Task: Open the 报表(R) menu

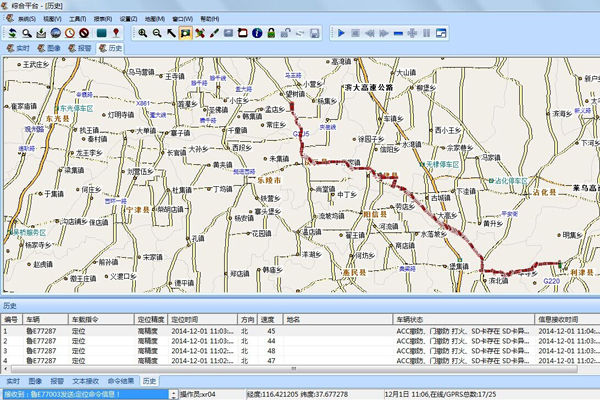Action: [x=102, y=19]
